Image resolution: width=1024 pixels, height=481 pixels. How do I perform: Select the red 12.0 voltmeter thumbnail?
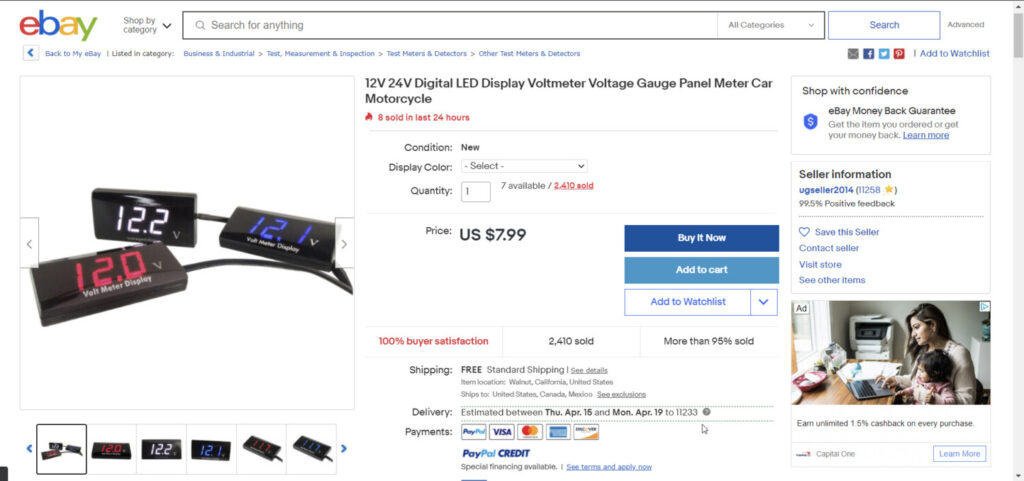[x=112, y=449]
